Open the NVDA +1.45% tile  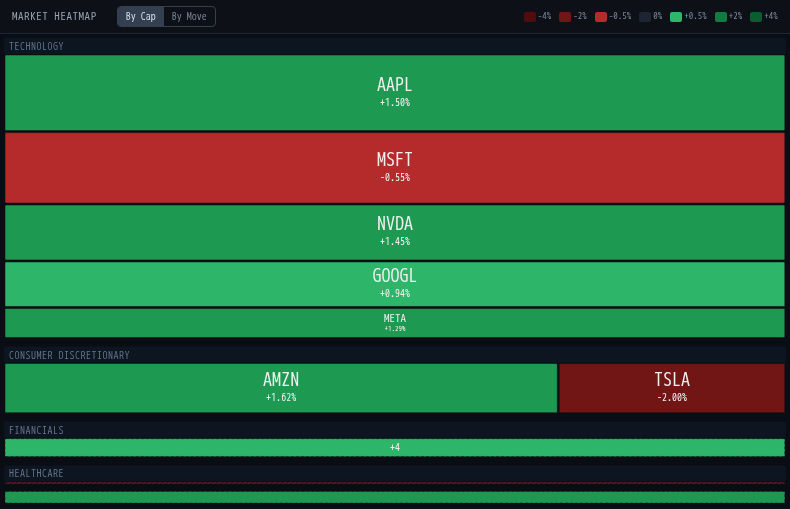point(394,232)
